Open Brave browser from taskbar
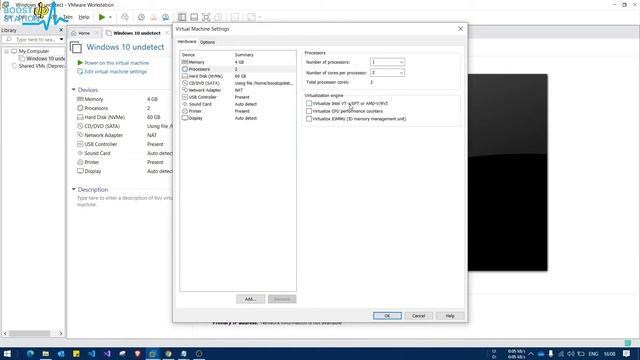The width and height of the screenshot is (640, 360). tap(138, 354)
